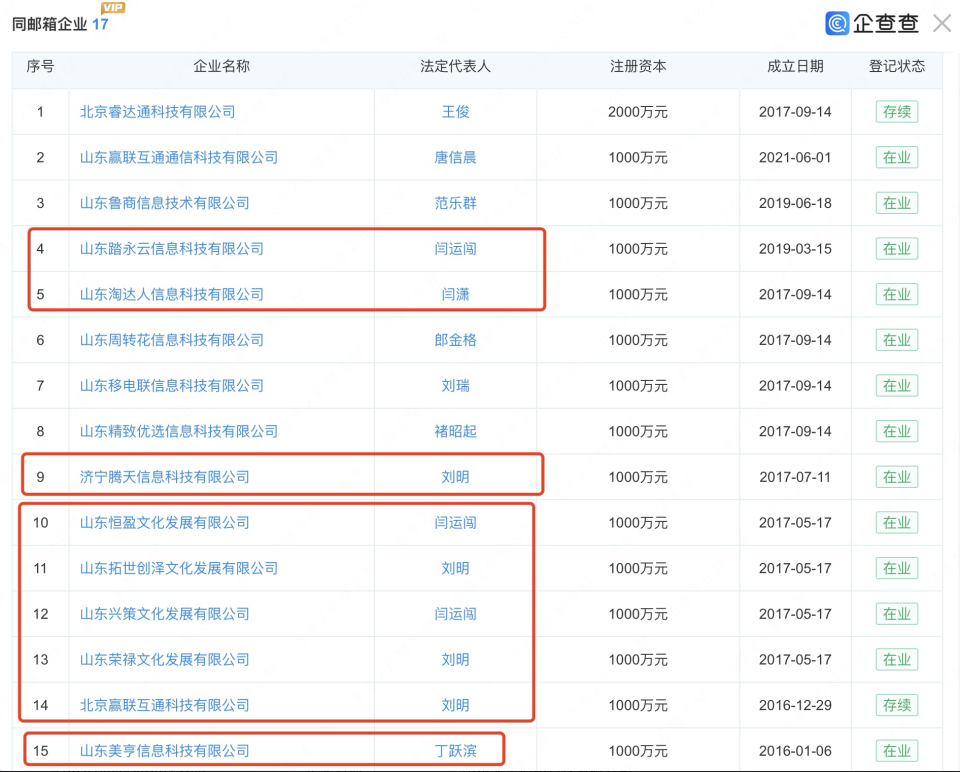
Task: Open 山东美亨信息科技有限公司 link
Action: pos(165,751)
